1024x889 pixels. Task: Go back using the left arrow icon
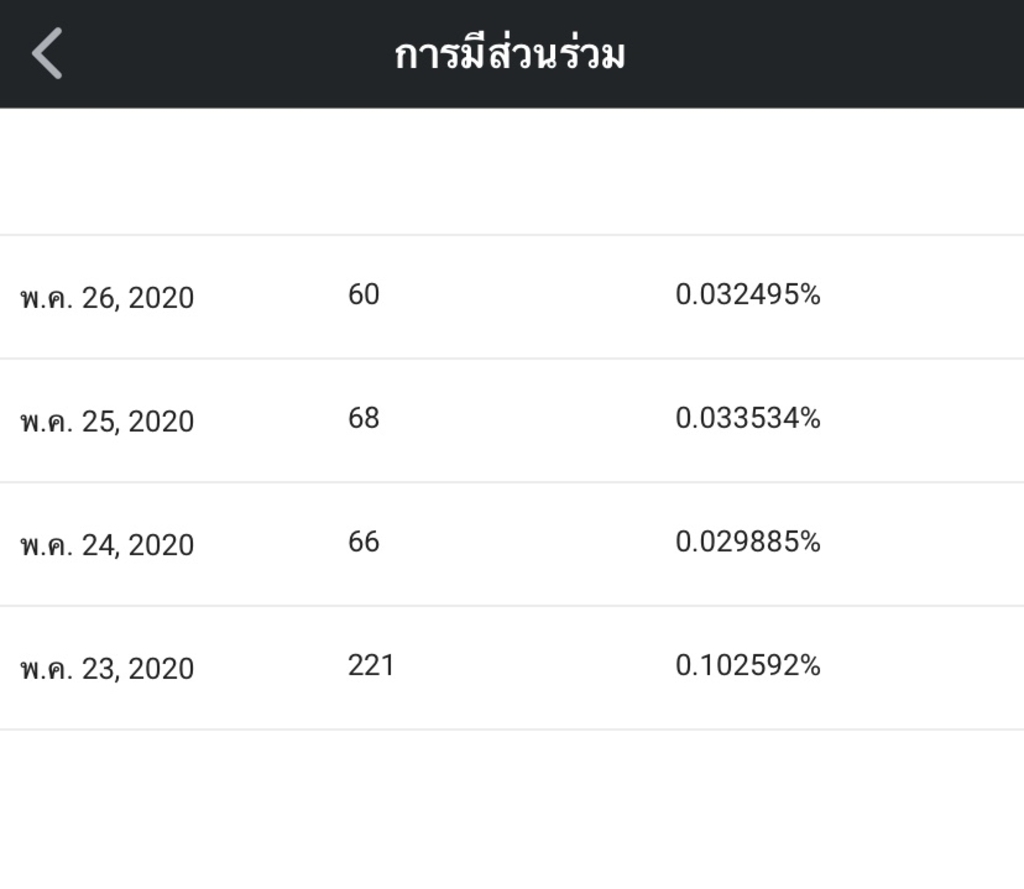pos(47,53)
